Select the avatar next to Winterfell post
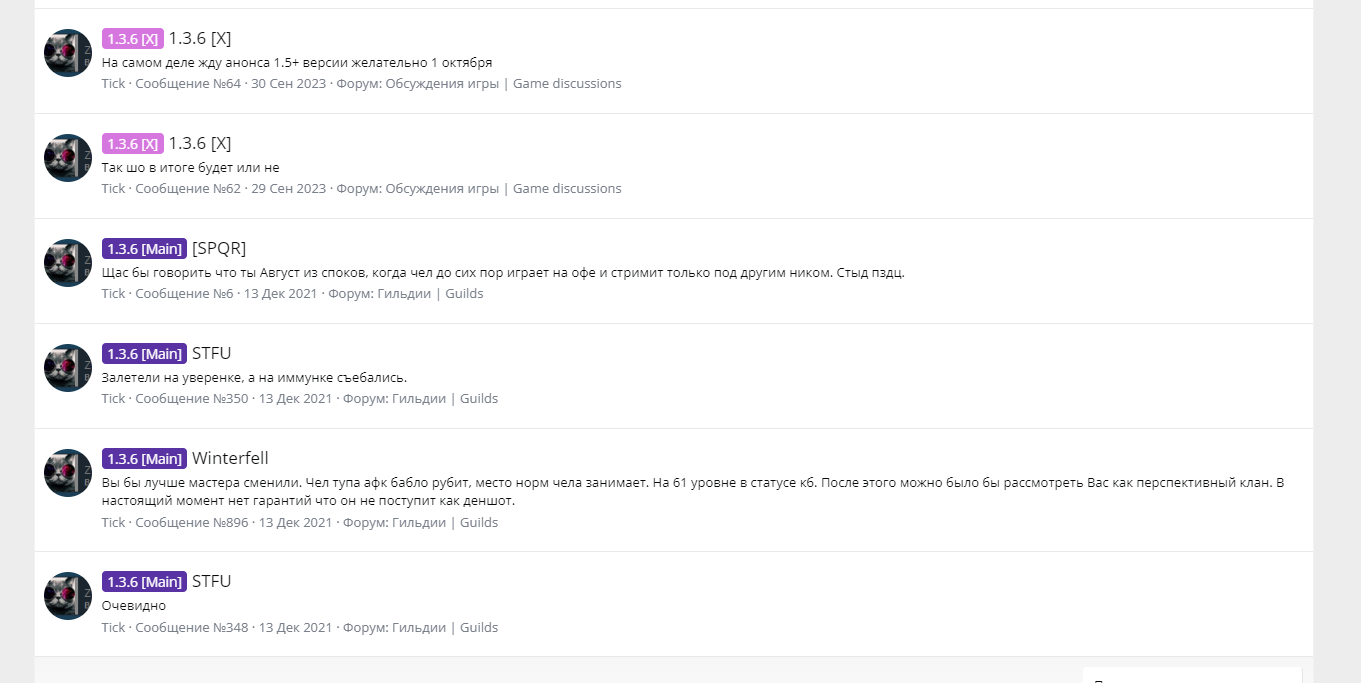1361x683 pixels. point(68,473)
